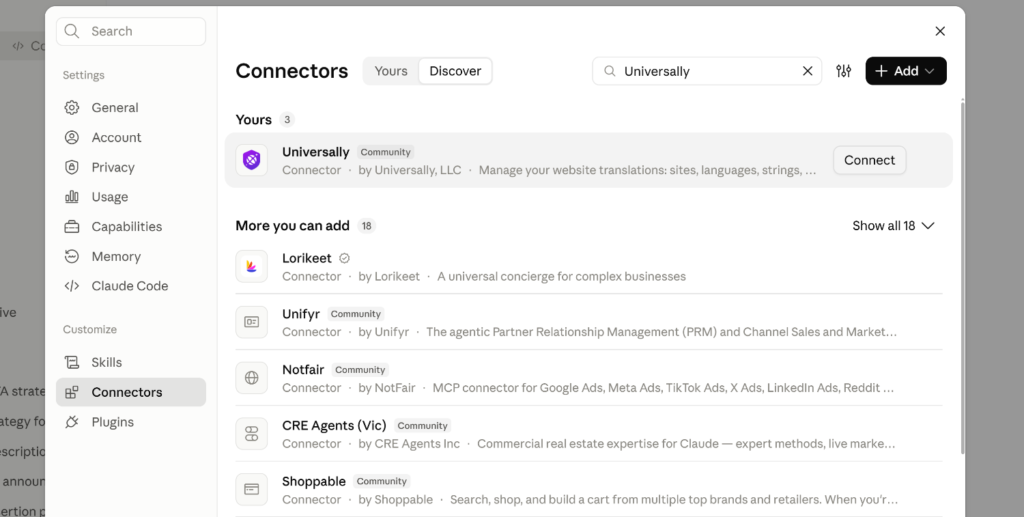The image size is (1024, 517).
Task: Click Community badge beside Universally
Action: (385, 152)
